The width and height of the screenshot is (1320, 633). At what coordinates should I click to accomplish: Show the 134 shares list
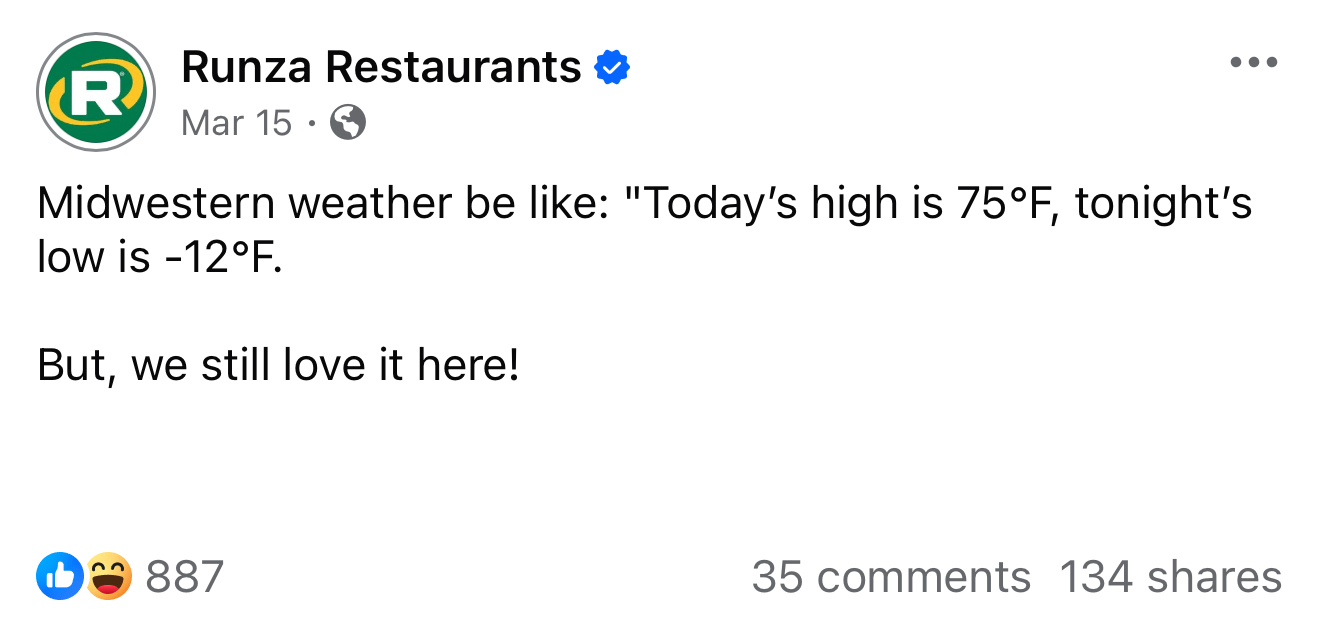1170,577
